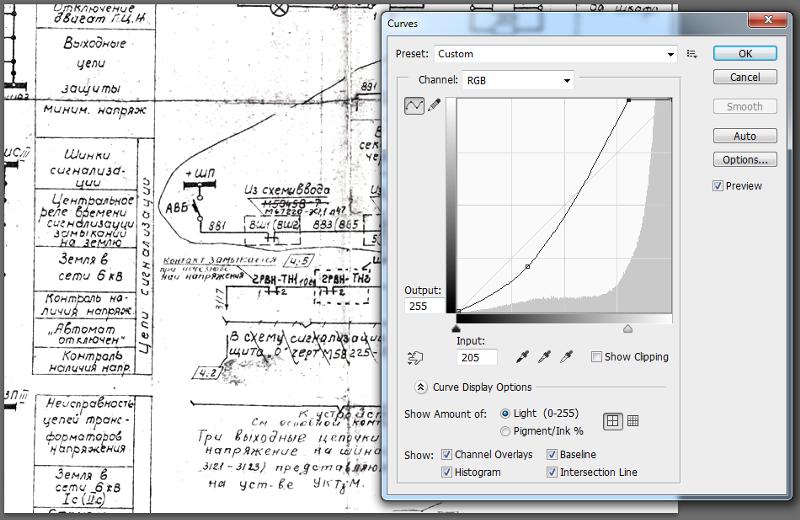
Task: Click the Input value field
Action: pos(477,357)
